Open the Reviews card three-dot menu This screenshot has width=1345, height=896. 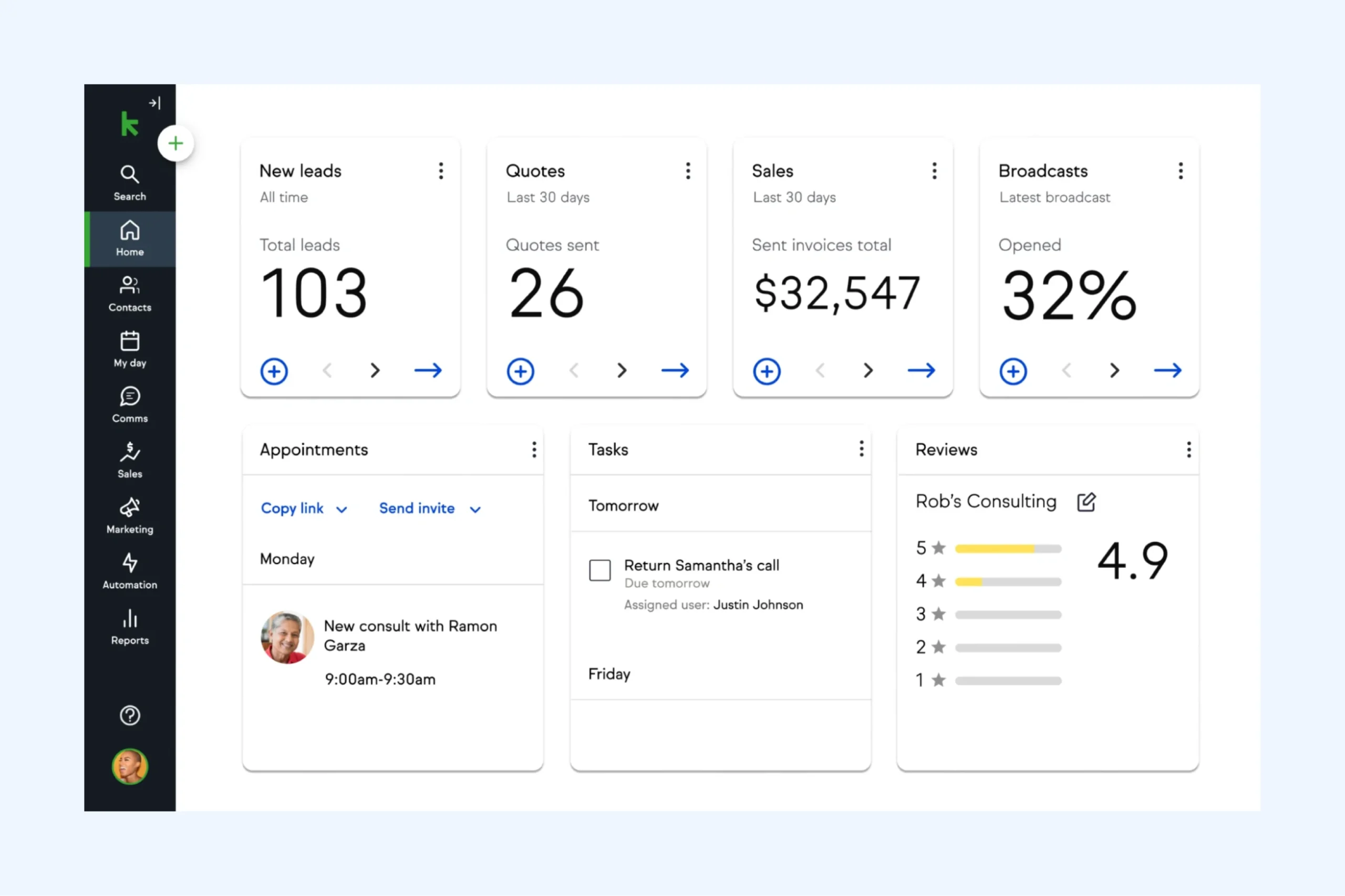tap(1188, 450)
